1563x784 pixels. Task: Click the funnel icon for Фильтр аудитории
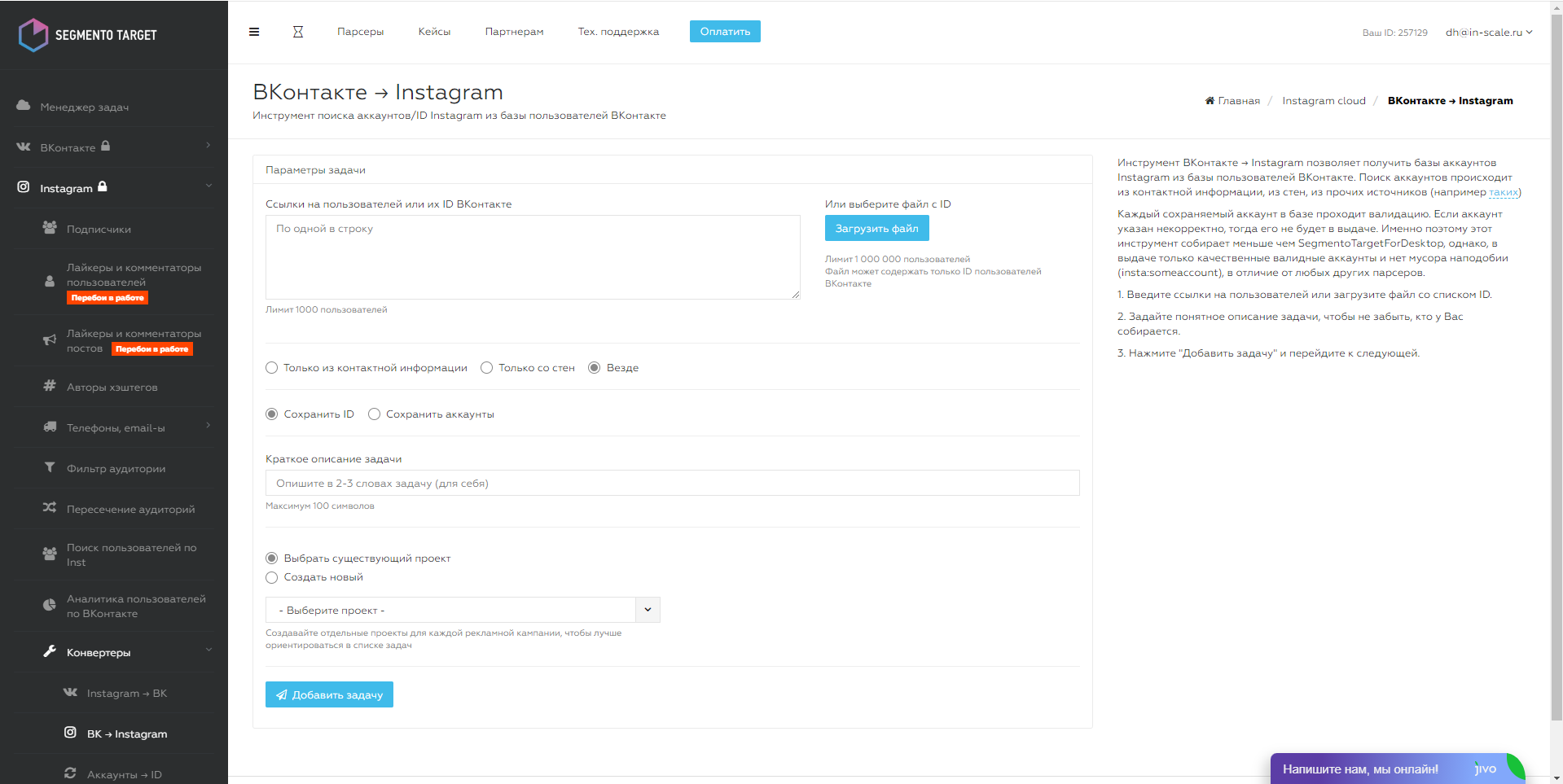coord(50,467)
